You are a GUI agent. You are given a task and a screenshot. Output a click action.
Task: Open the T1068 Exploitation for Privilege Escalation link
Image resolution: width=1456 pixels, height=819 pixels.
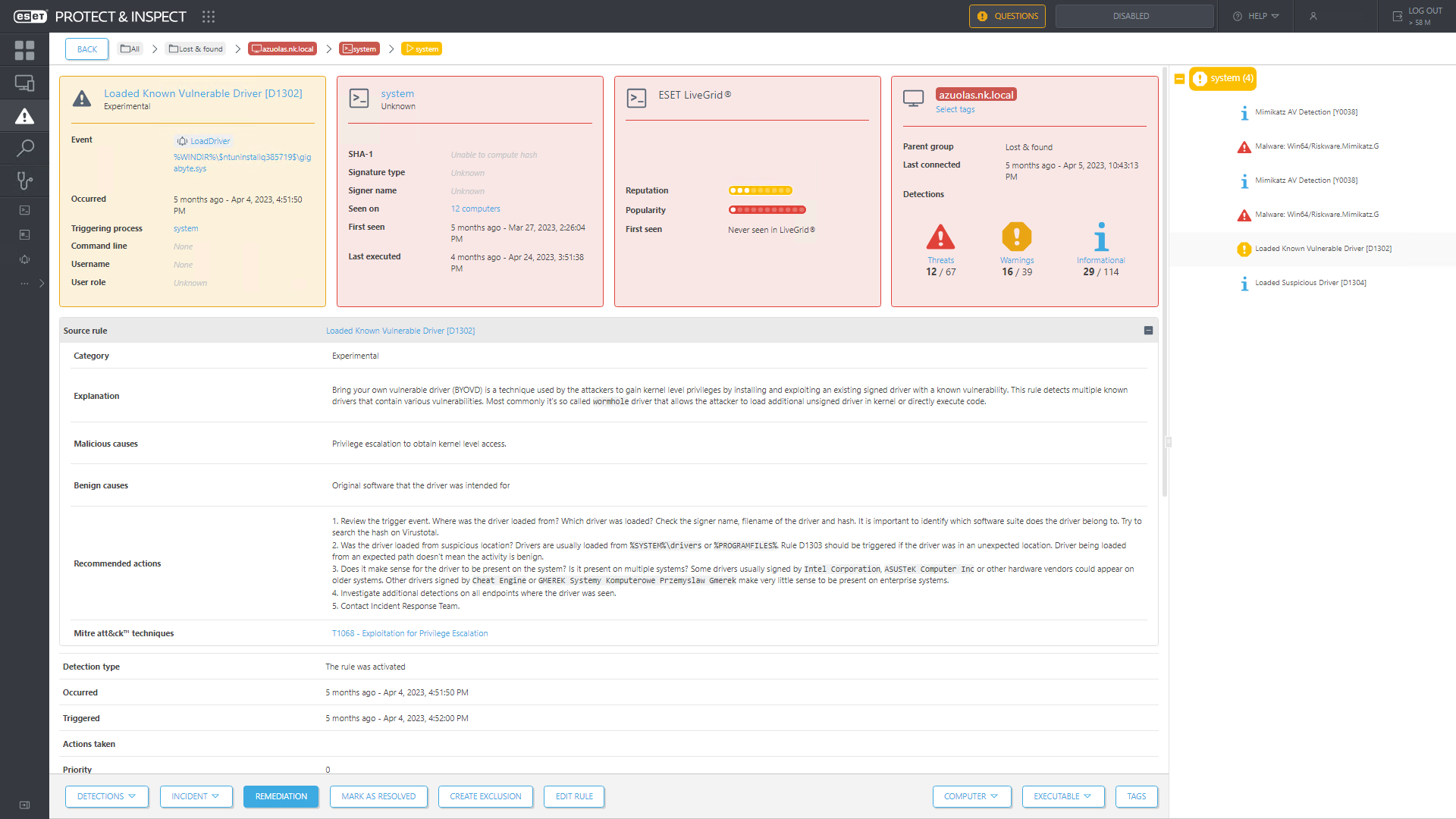409,633
